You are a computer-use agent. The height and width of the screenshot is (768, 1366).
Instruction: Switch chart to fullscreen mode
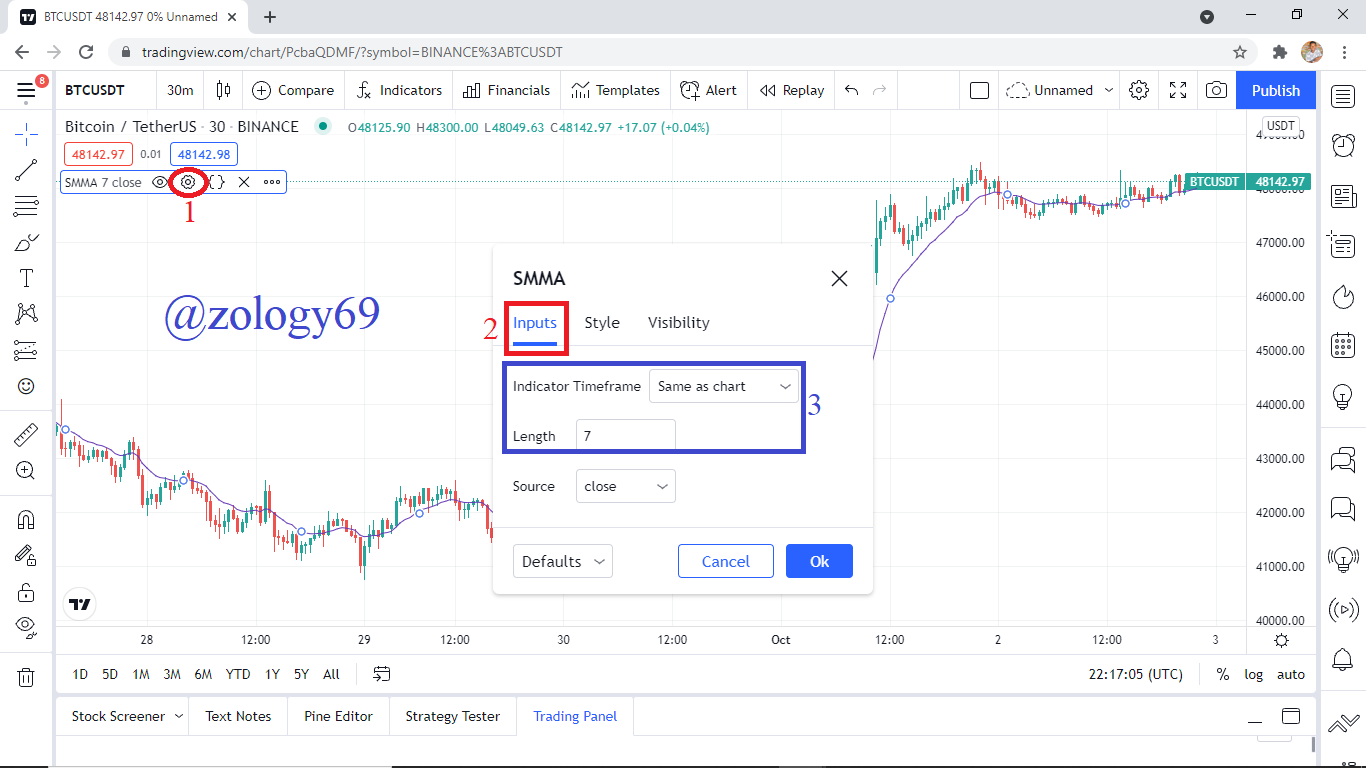1178,90
